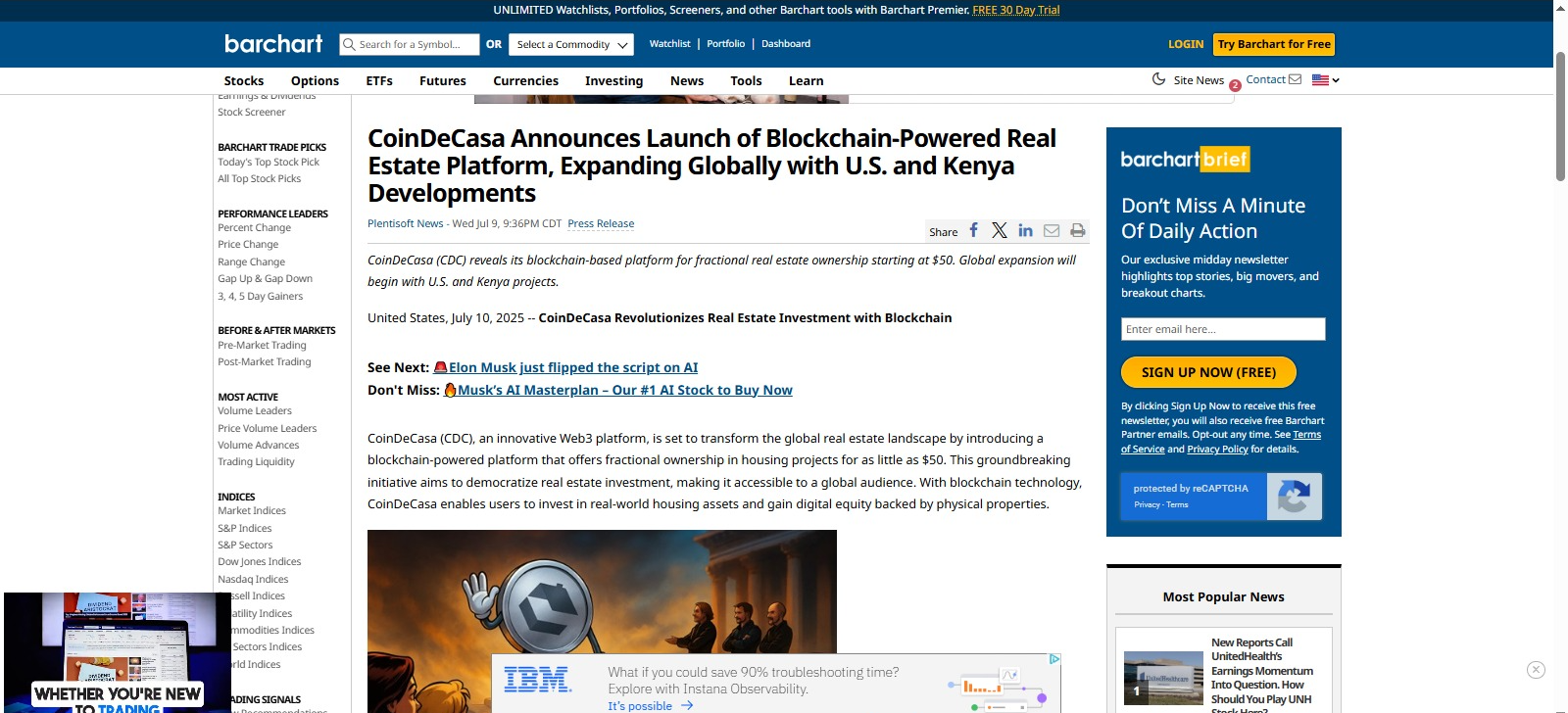Share article on Facebook
Viewport: 1568px width, 713px height.
point(973,230)
